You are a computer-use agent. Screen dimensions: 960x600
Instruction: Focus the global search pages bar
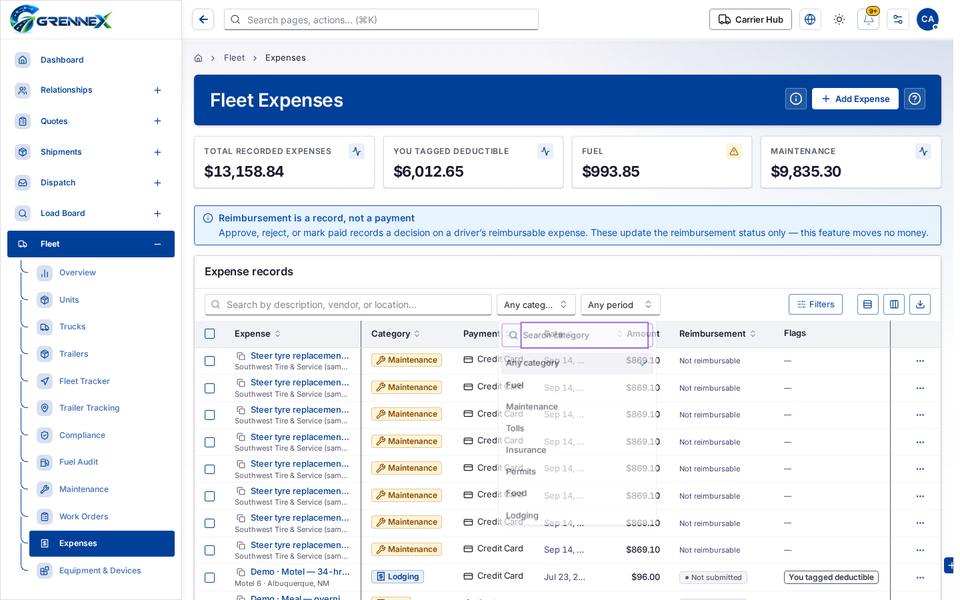[381, 20]
